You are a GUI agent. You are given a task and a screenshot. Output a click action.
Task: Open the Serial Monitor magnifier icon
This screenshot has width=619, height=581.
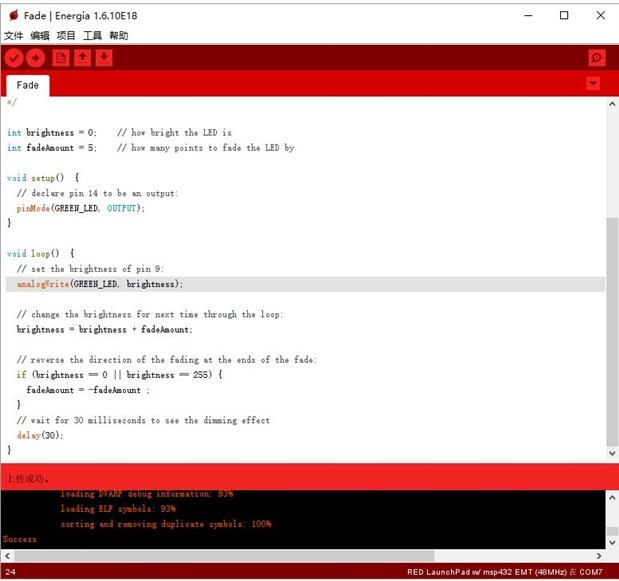tap(596, 58)
